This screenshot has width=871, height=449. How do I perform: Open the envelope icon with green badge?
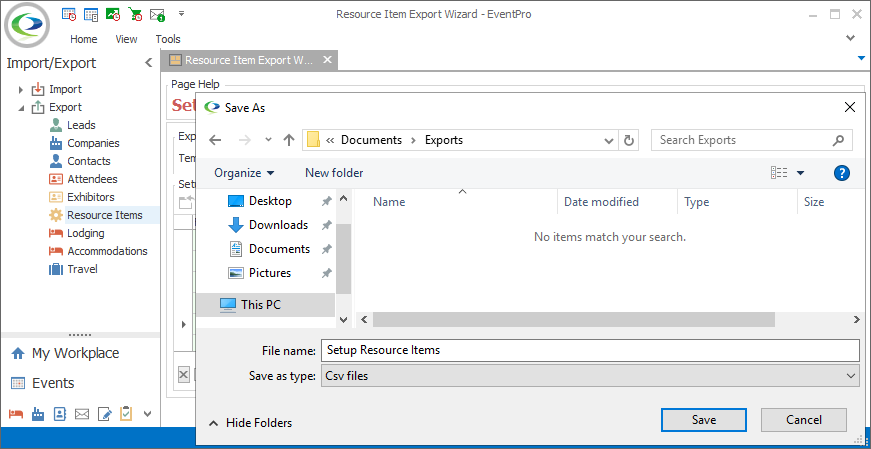click(x=158, y=14)
